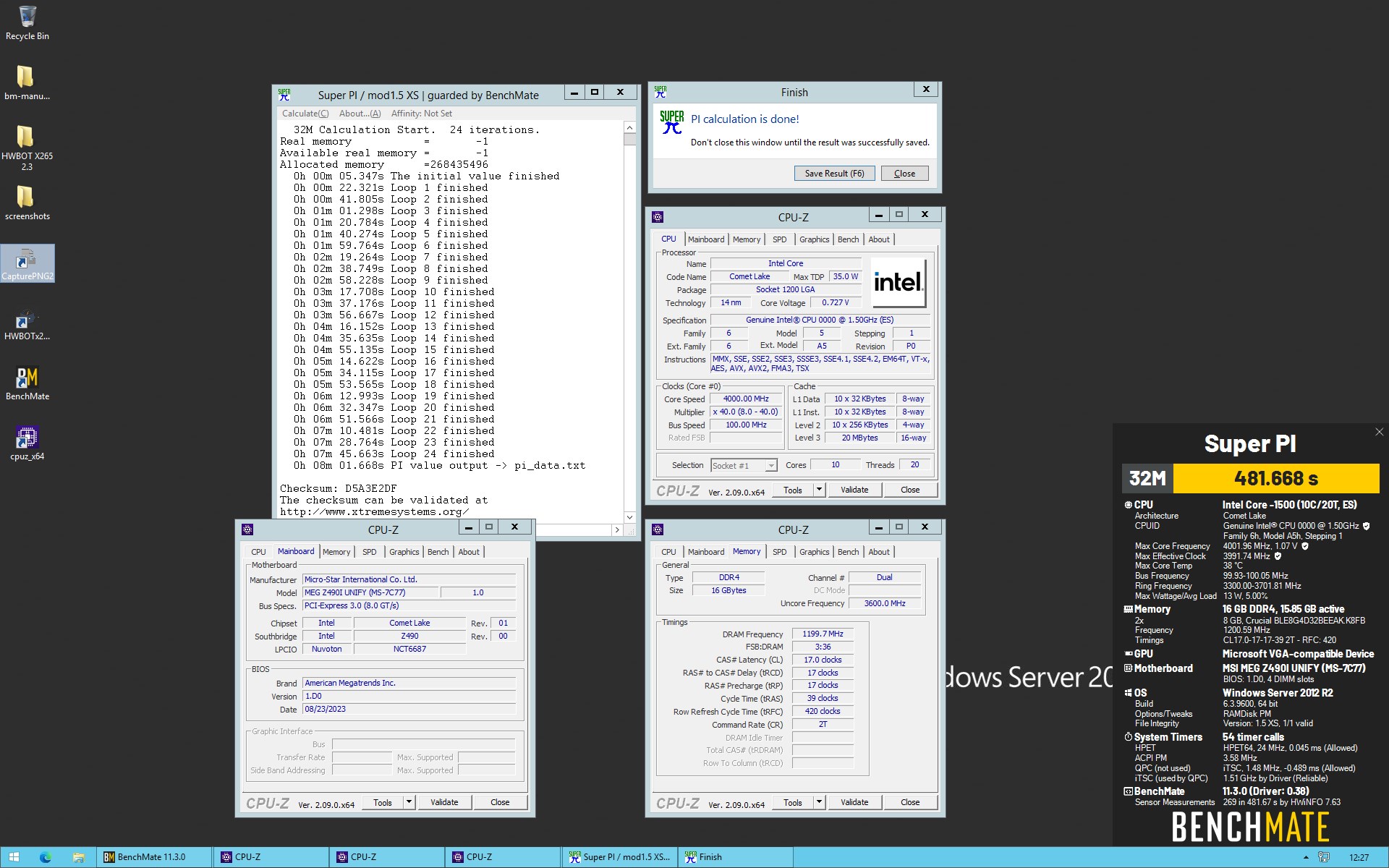Click Core Voltage 0.727 V value

click(x=835, y=302)
